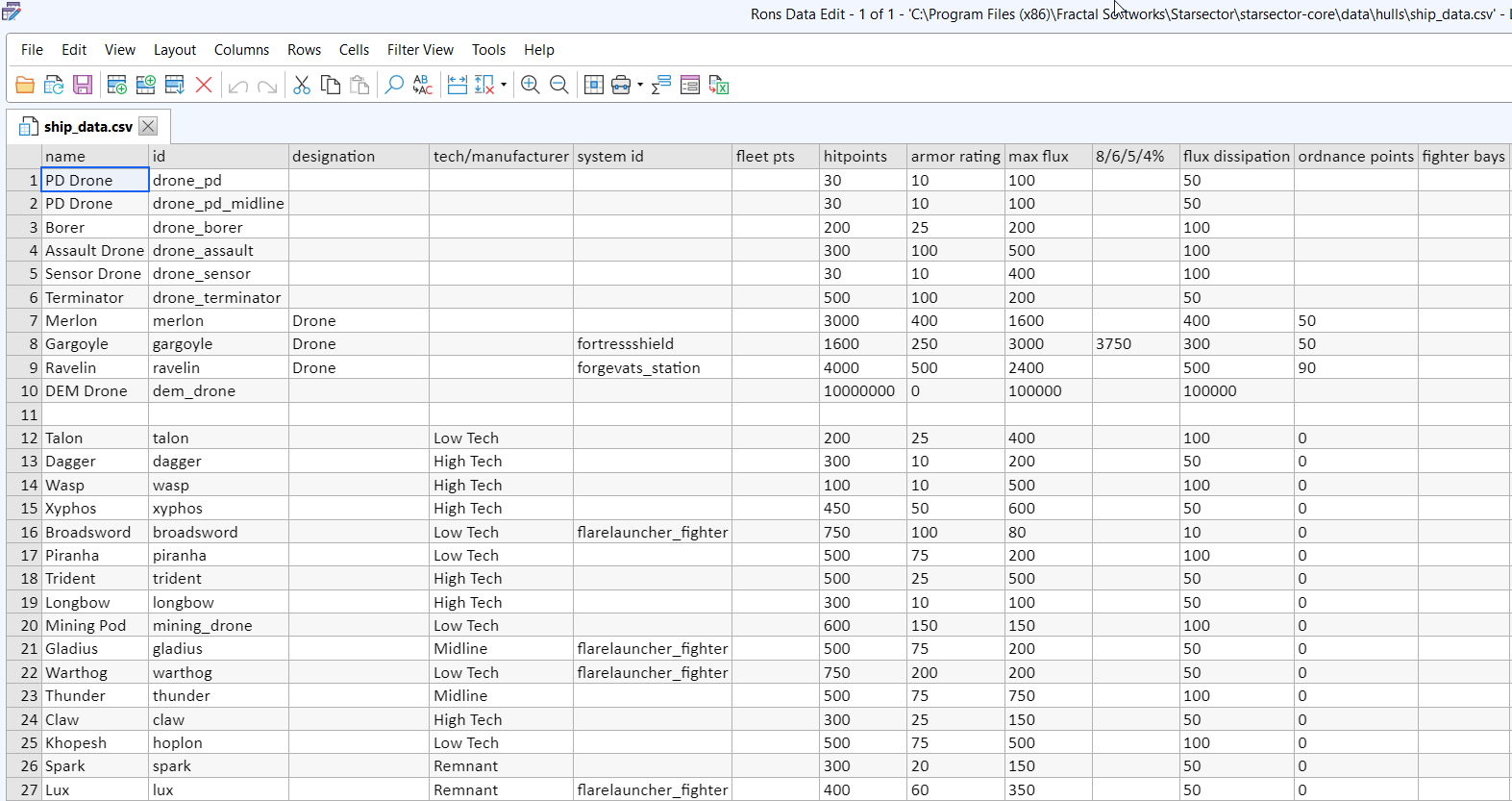1512x801 pixels.
Task: Click the 'flux dissipation' column header
Action: tap(1236, 156)
